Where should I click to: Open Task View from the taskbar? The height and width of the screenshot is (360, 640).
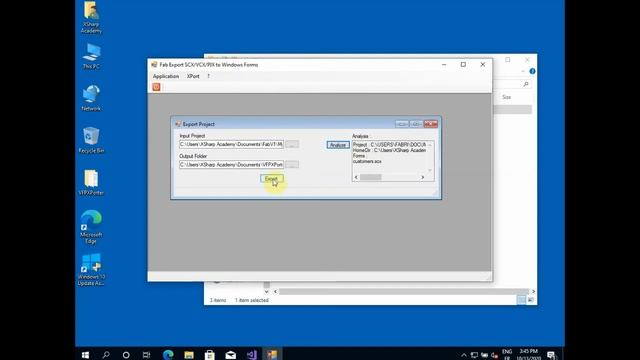(x=147, y=355)
